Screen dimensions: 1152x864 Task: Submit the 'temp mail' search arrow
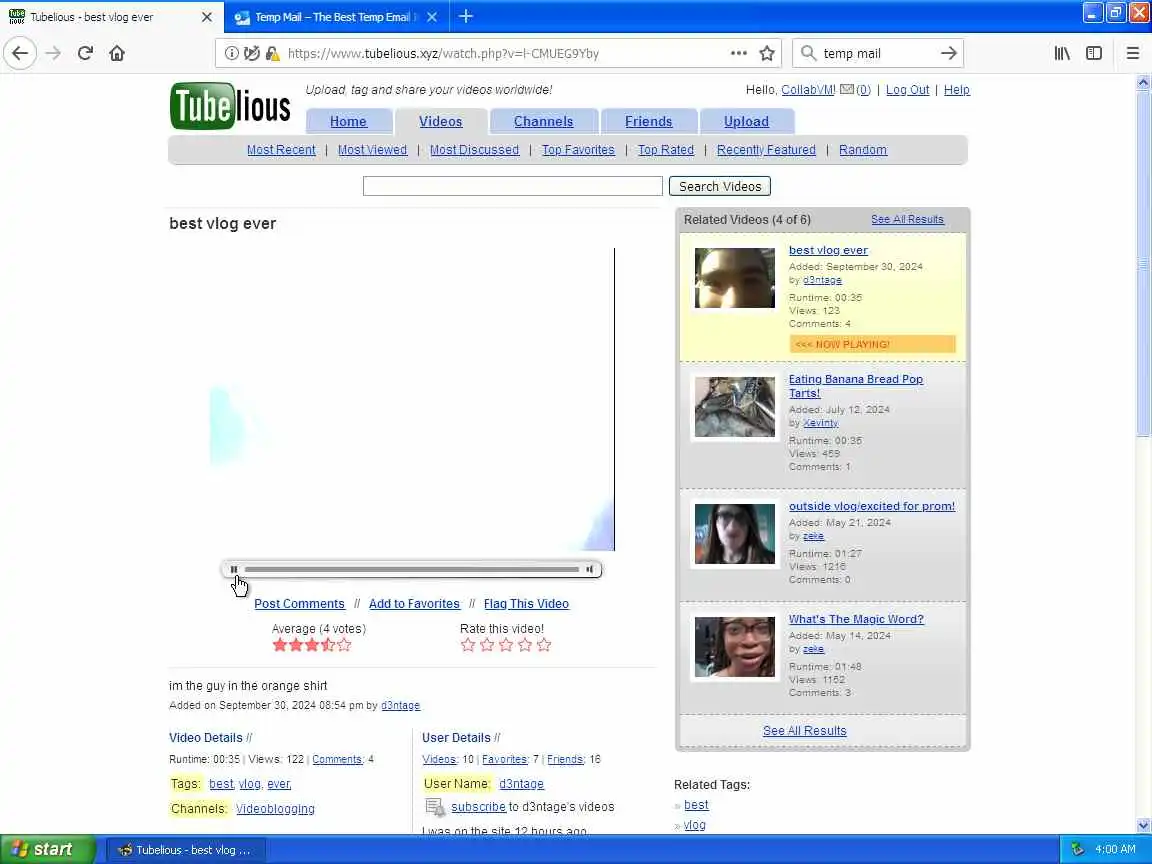948,53
